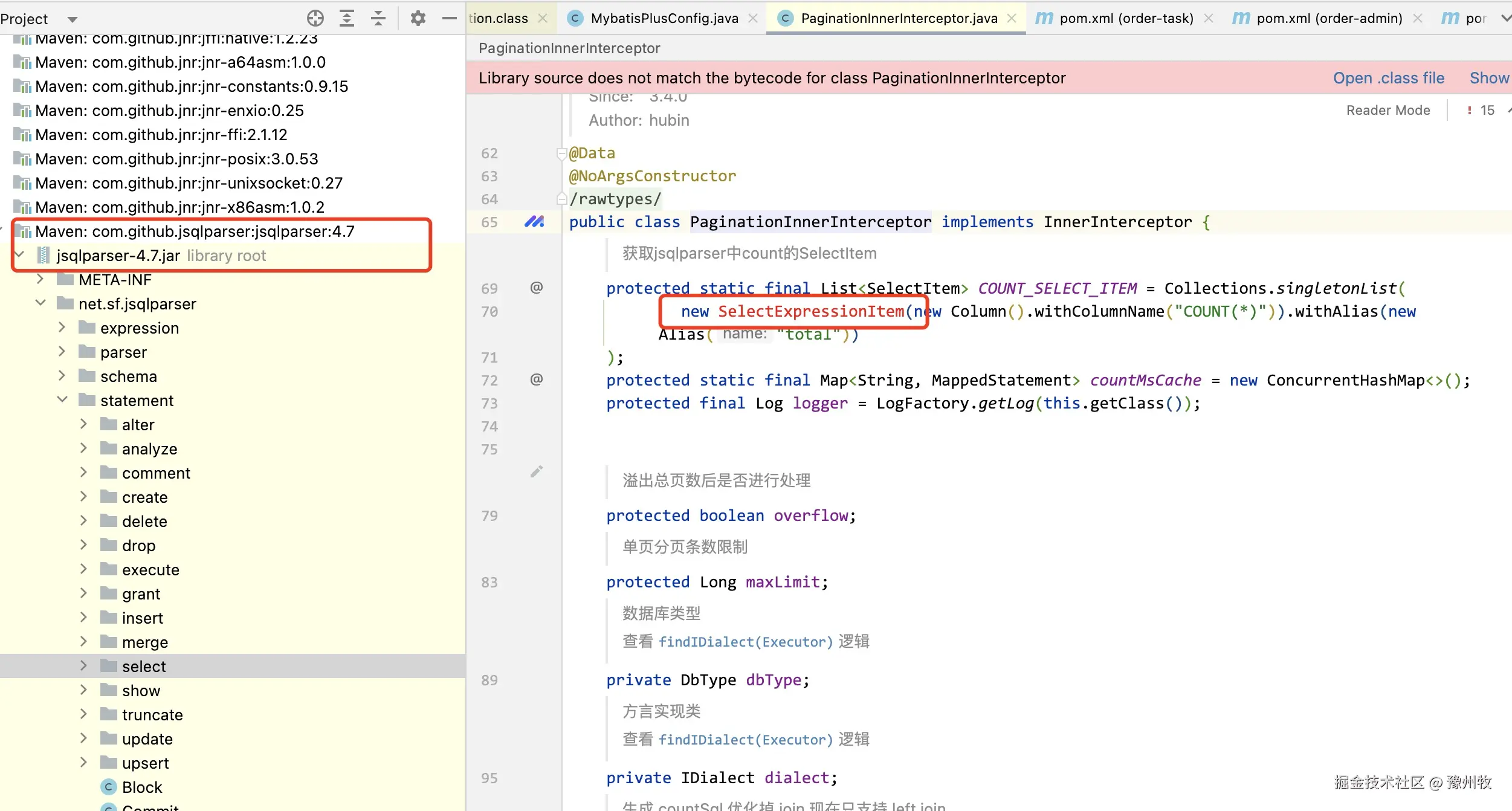
Task: Click the 15 errors inspection indicator
Action: coord(1480,110)
